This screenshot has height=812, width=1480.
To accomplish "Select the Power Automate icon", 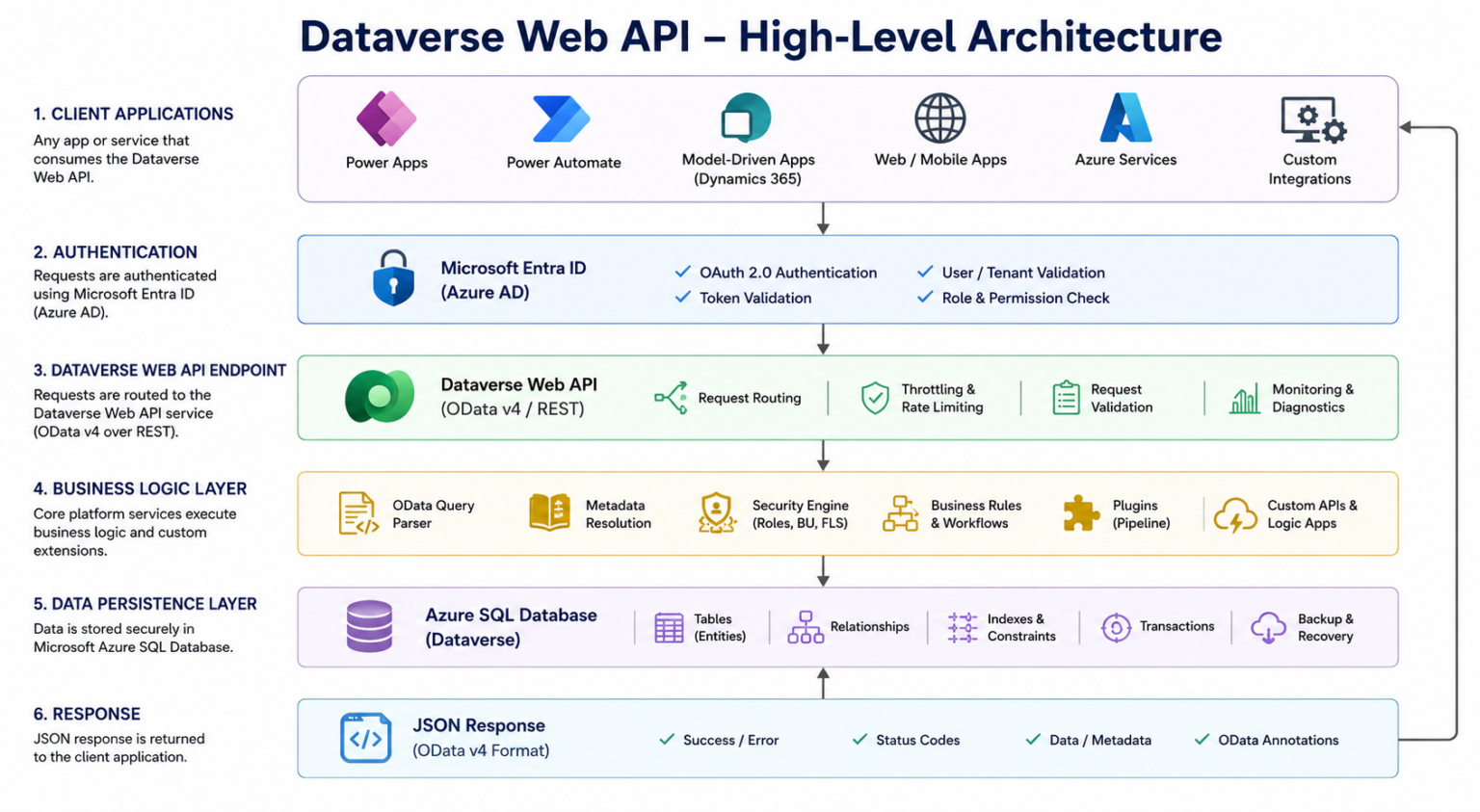I will tap(562, 119).
